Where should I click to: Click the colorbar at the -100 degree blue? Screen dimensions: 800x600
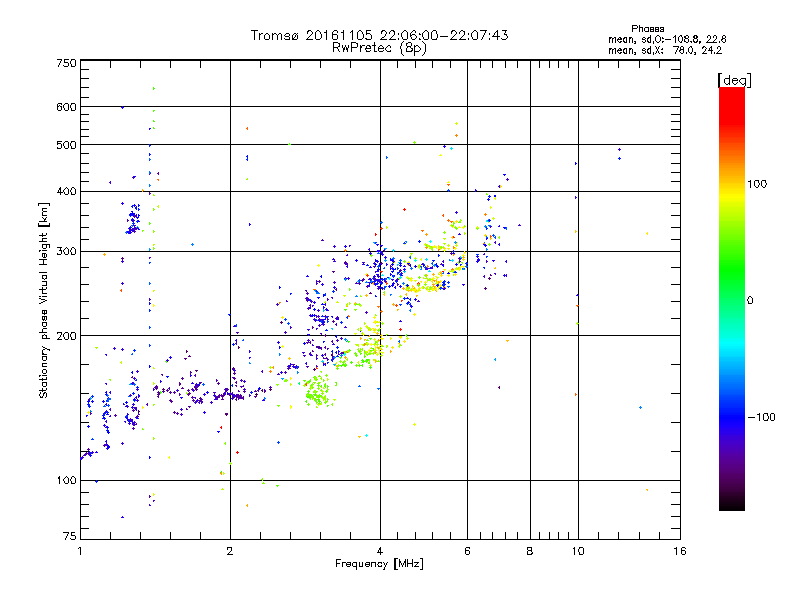[732, 417]
